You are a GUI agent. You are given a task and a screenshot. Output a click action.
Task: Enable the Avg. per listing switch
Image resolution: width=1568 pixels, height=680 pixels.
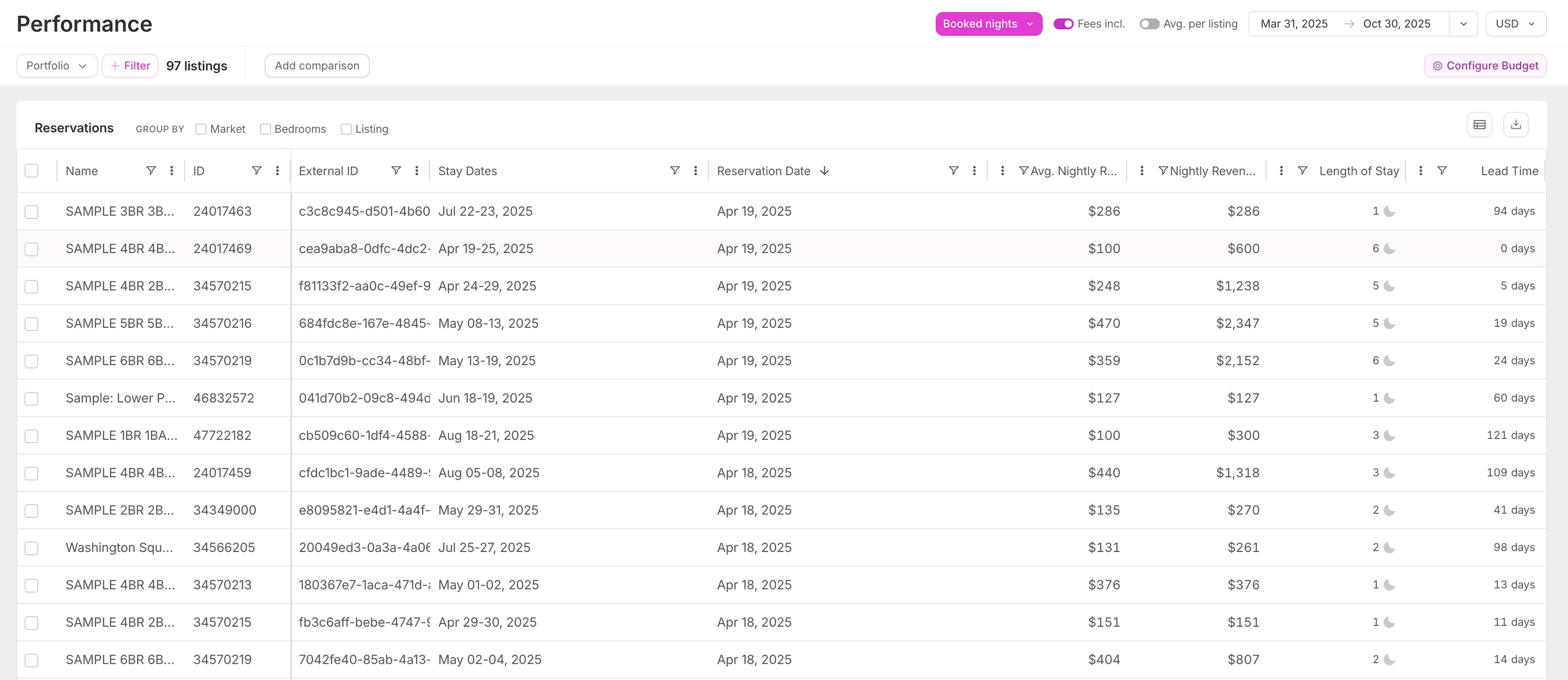tap(1149, 24)
